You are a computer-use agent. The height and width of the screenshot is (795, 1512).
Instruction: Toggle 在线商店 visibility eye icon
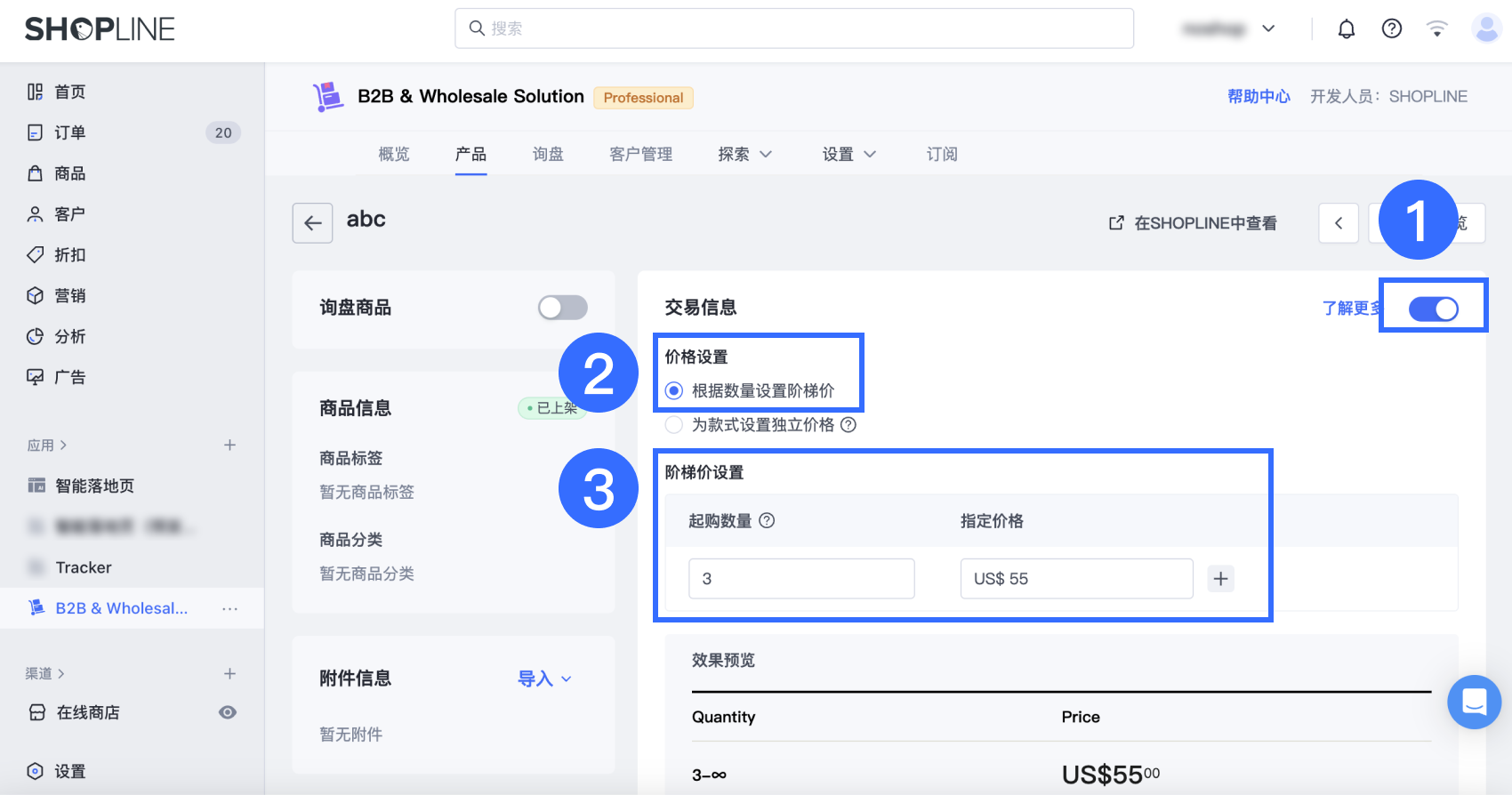pyautogui.click(x=228, y=712)
